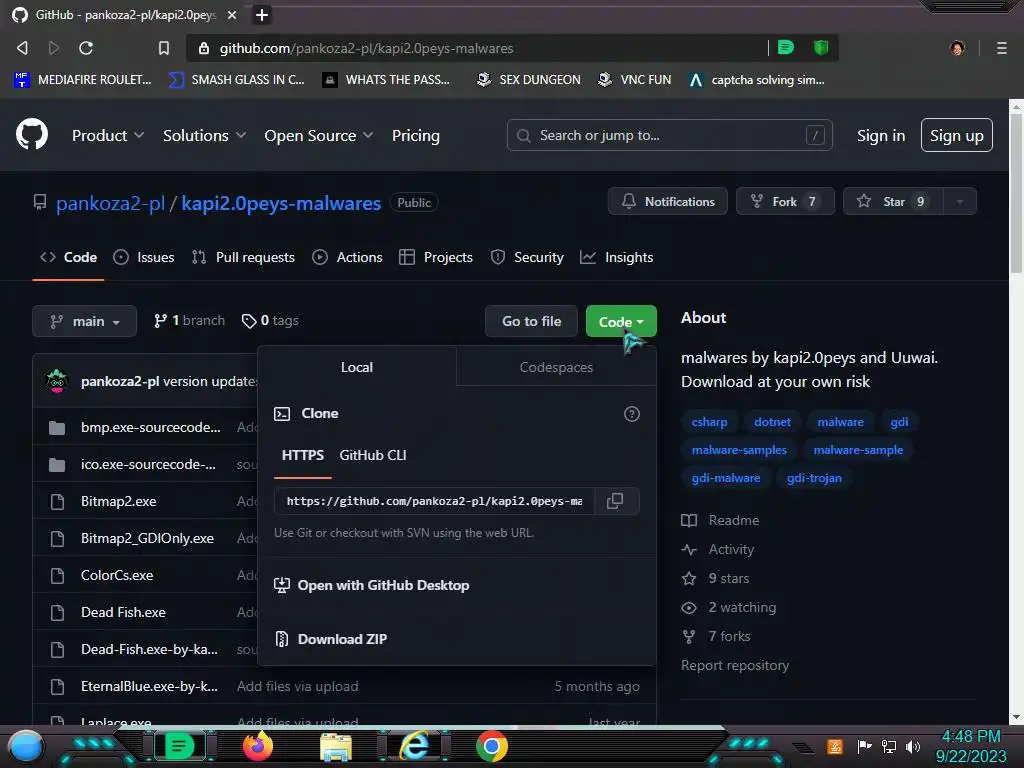Viewport: 1024px width, 768px height.
Task: Go back with the browser back arrow
Action: click(x=22, y=48)
